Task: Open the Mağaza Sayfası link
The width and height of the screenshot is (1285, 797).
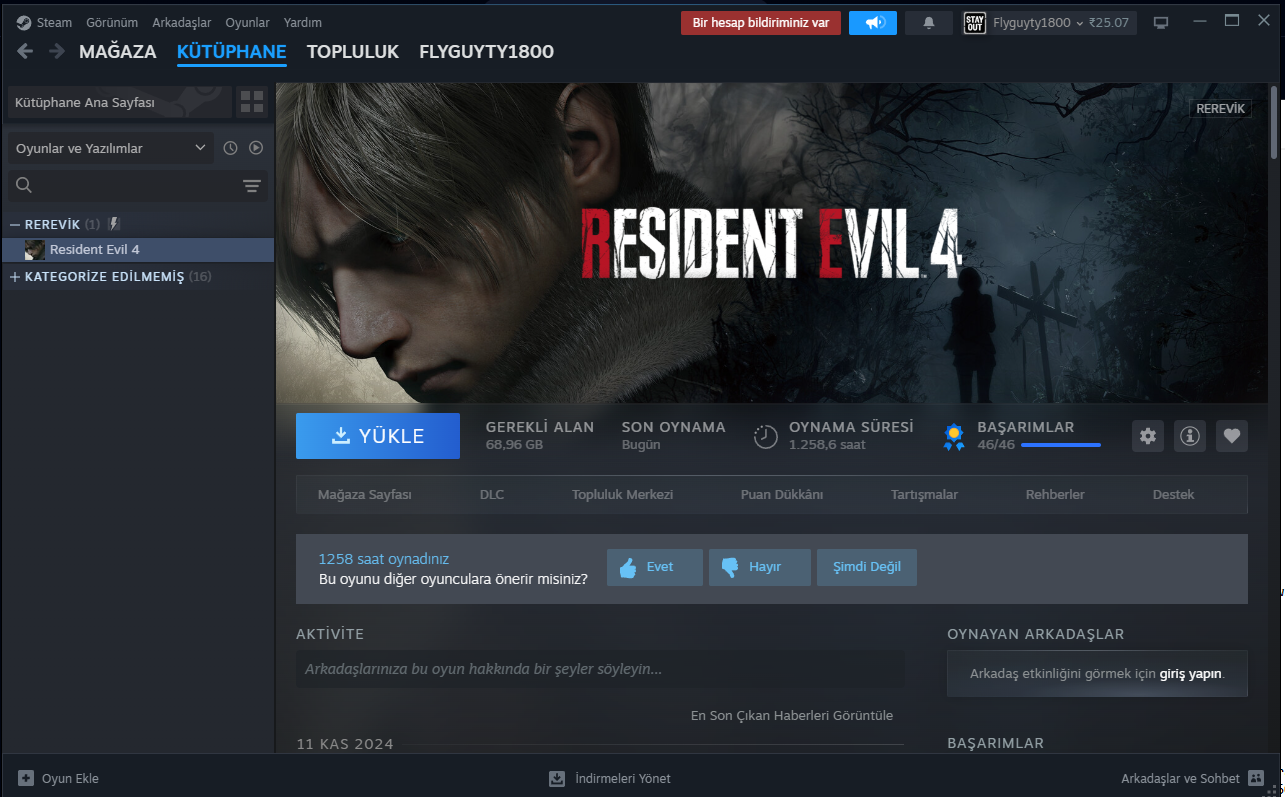Action: [x=365, y=494]
